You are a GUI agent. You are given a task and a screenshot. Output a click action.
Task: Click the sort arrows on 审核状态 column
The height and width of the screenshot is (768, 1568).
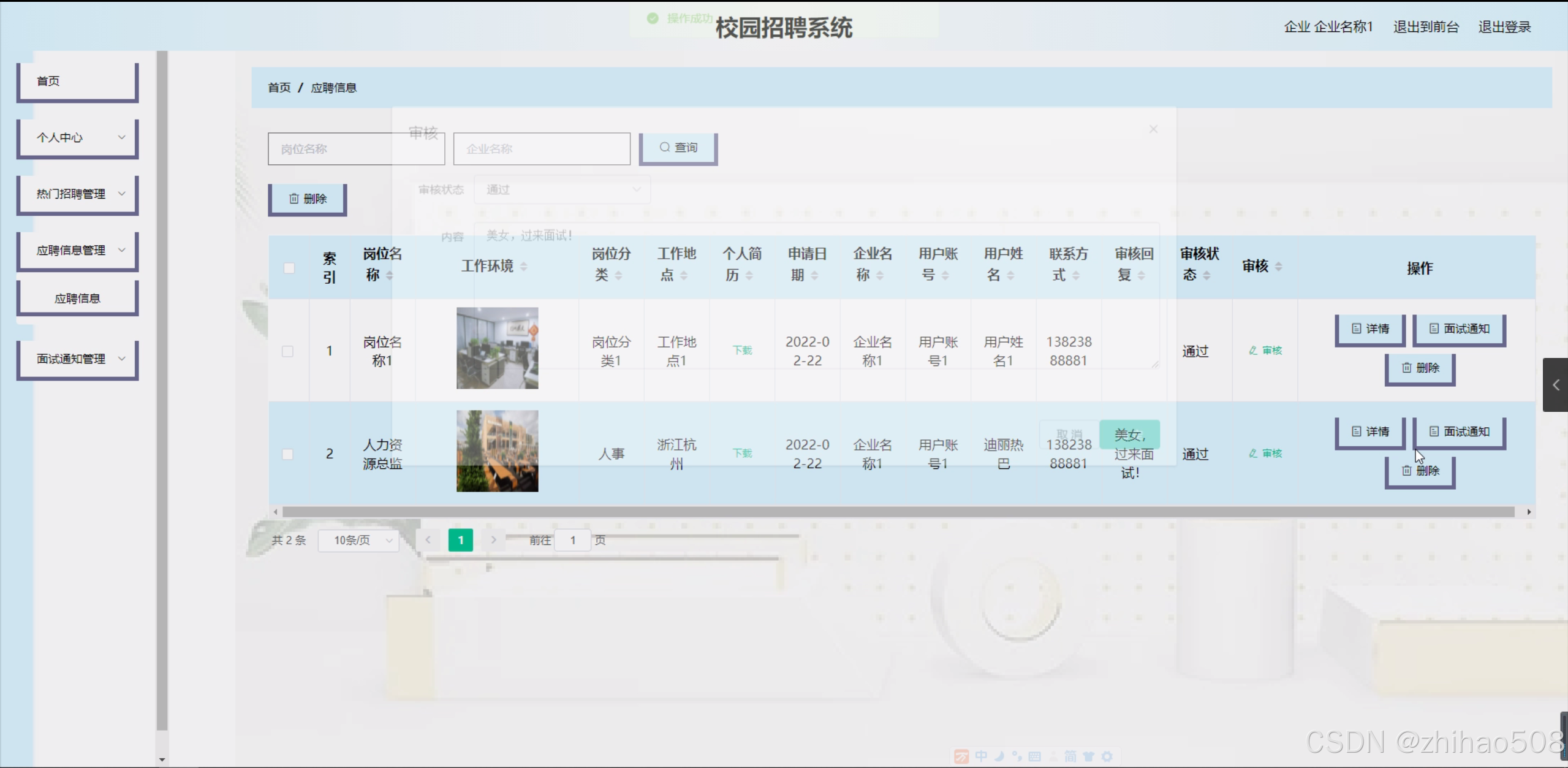pyautogui.click(x=1206, y=276)
